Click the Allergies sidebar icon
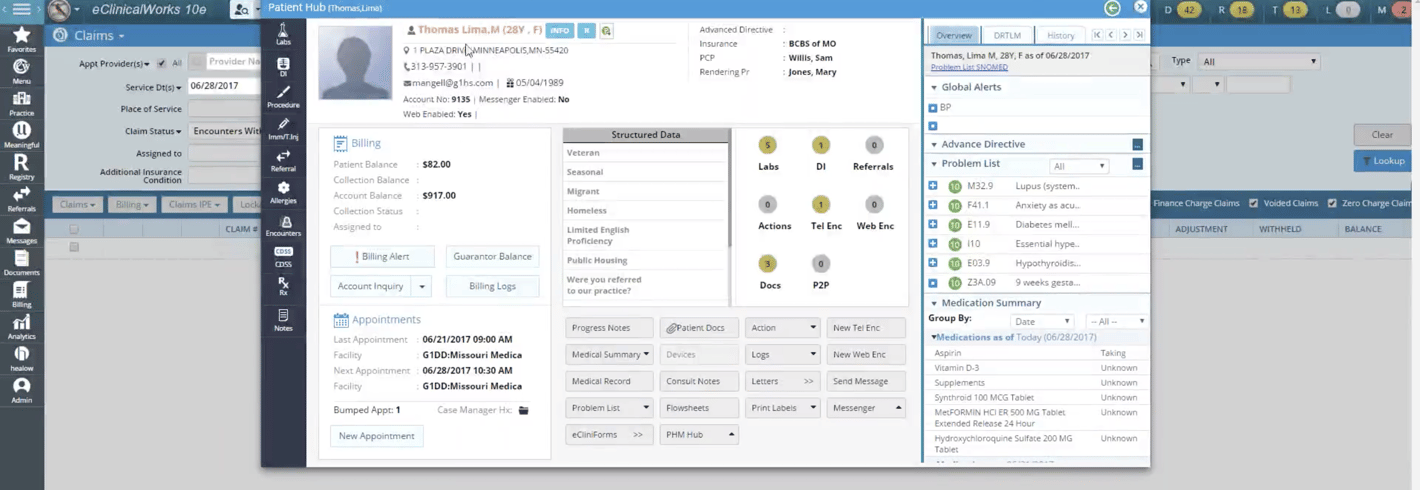1420x490 pixels. tap(283, 192)
